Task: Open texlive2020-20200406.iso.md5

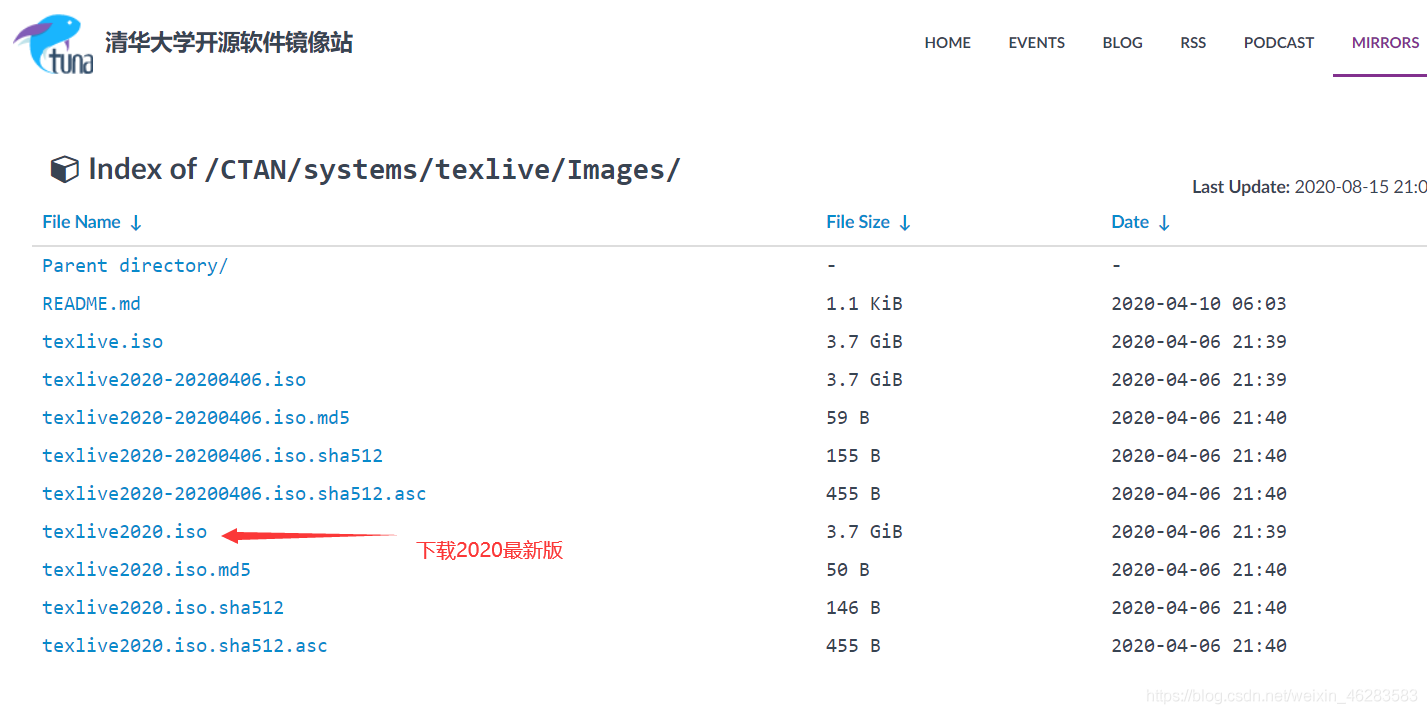Action: [196, 417]
